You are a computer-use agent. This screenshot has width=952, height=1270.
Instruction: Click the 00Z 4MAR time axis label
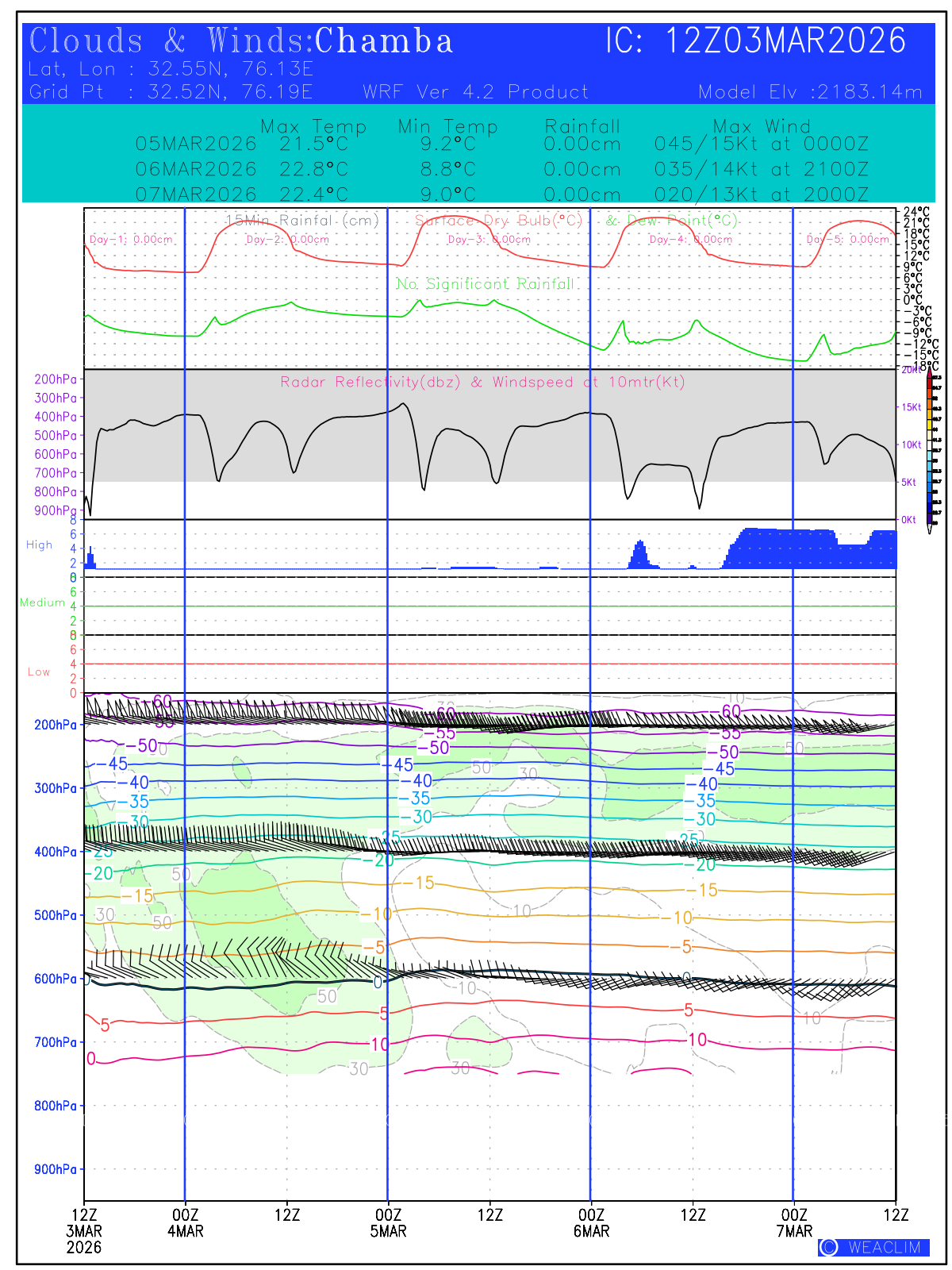point(185,1223)
